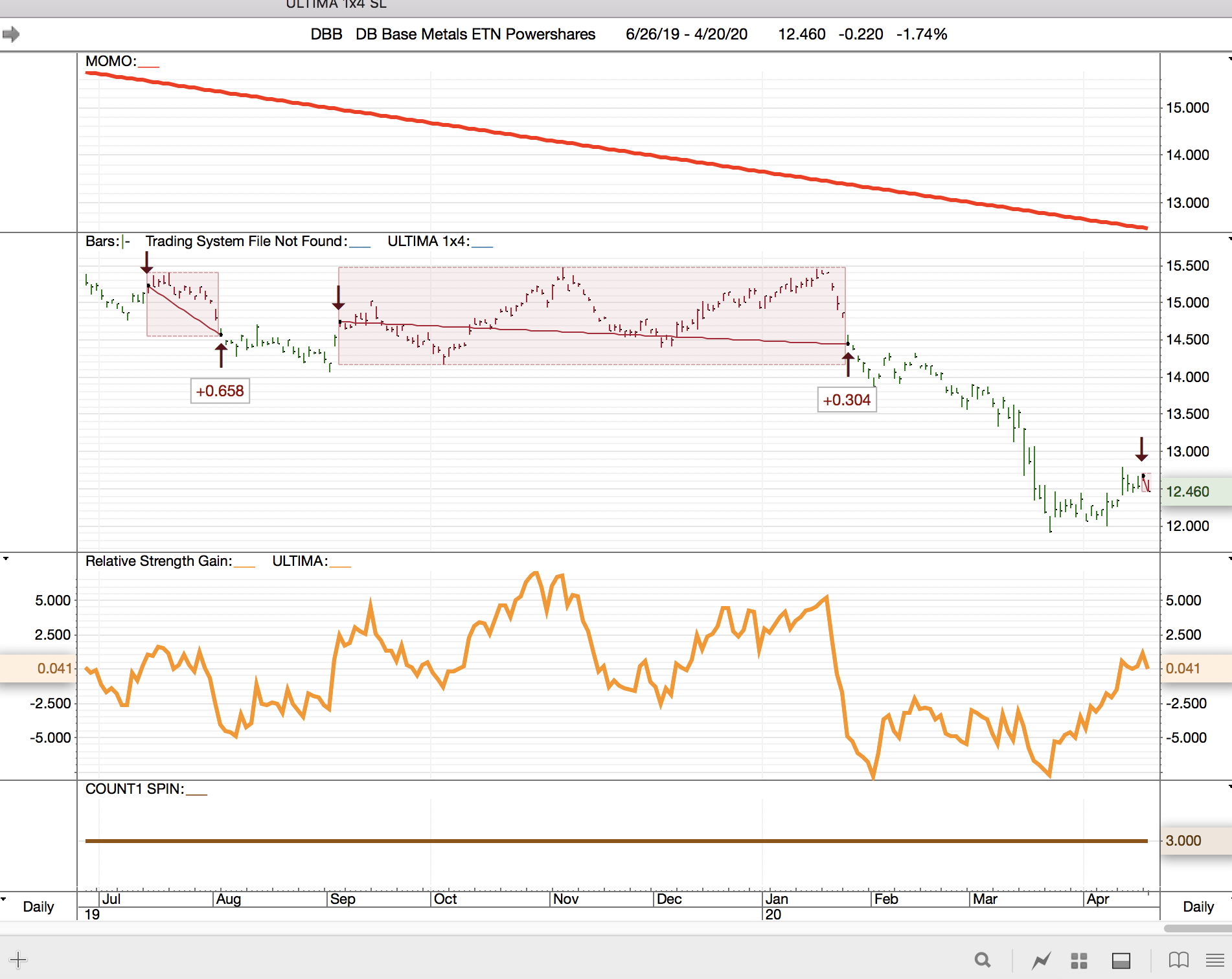Screen dimensions: 1232x979
Task: Click the Bars label in price pane
Action: pyautogui.click(x=103, y=241)
